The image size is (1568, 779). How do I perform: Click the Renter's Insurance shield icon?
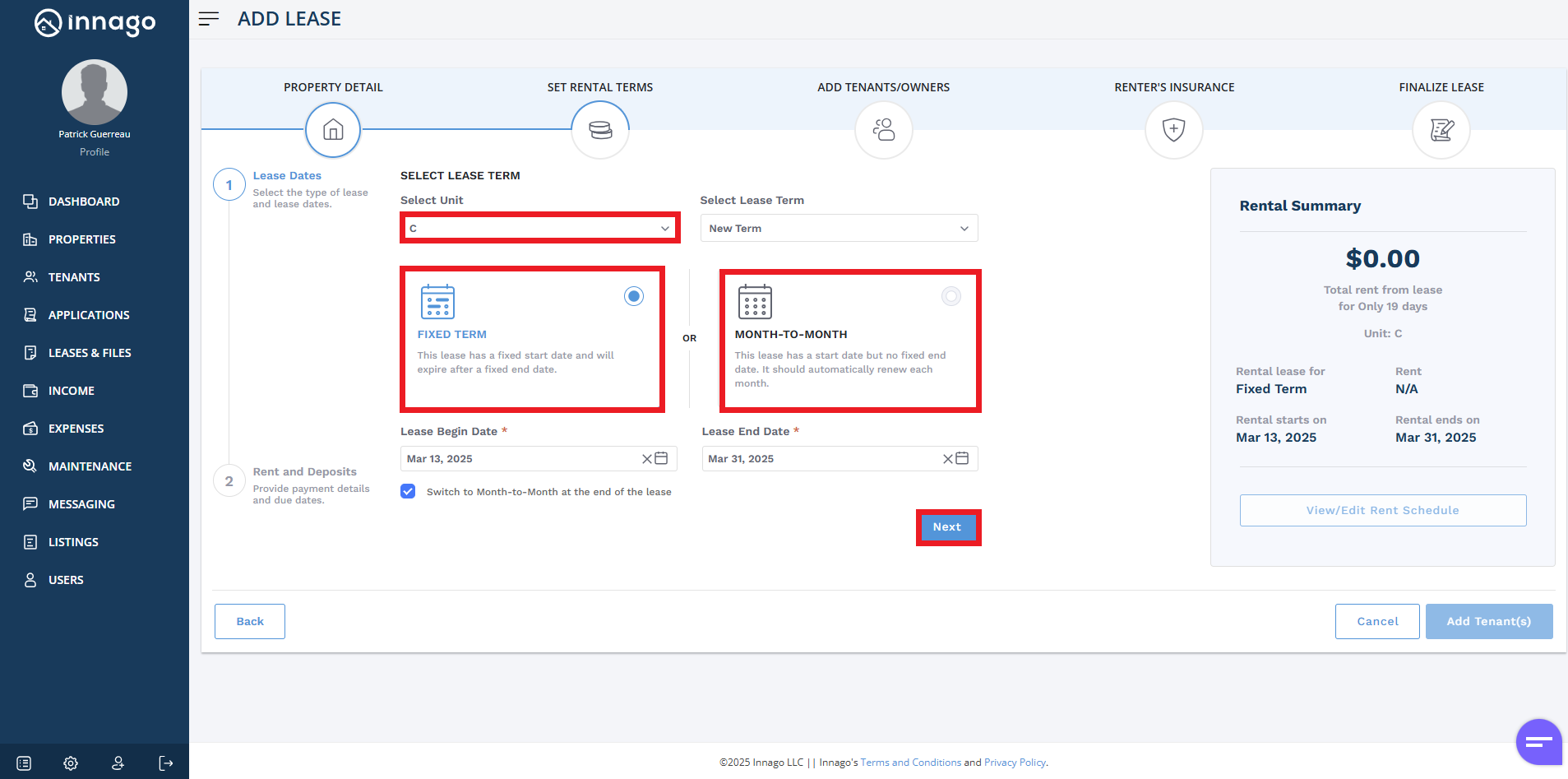click(x=1173, y=130)
